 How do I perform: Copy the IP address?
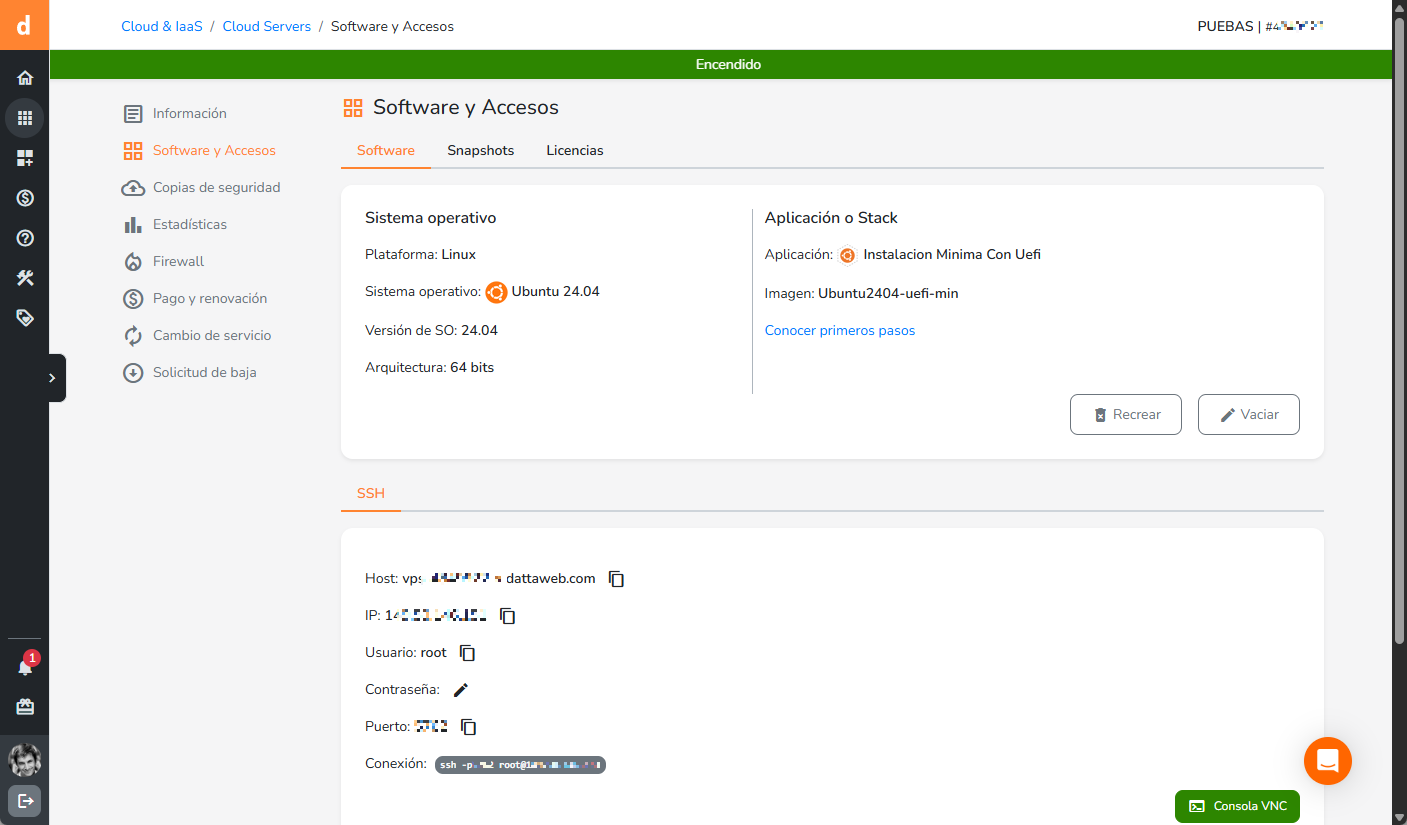tap(508, 616)
